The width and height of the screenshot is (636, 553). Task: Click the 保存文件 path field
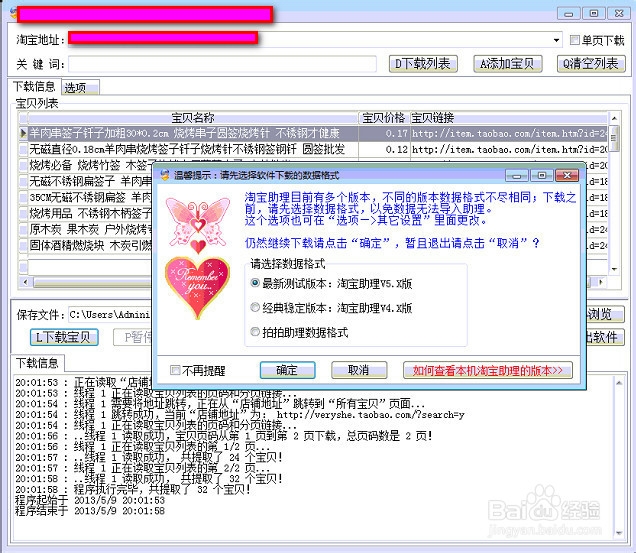(110, 314)
